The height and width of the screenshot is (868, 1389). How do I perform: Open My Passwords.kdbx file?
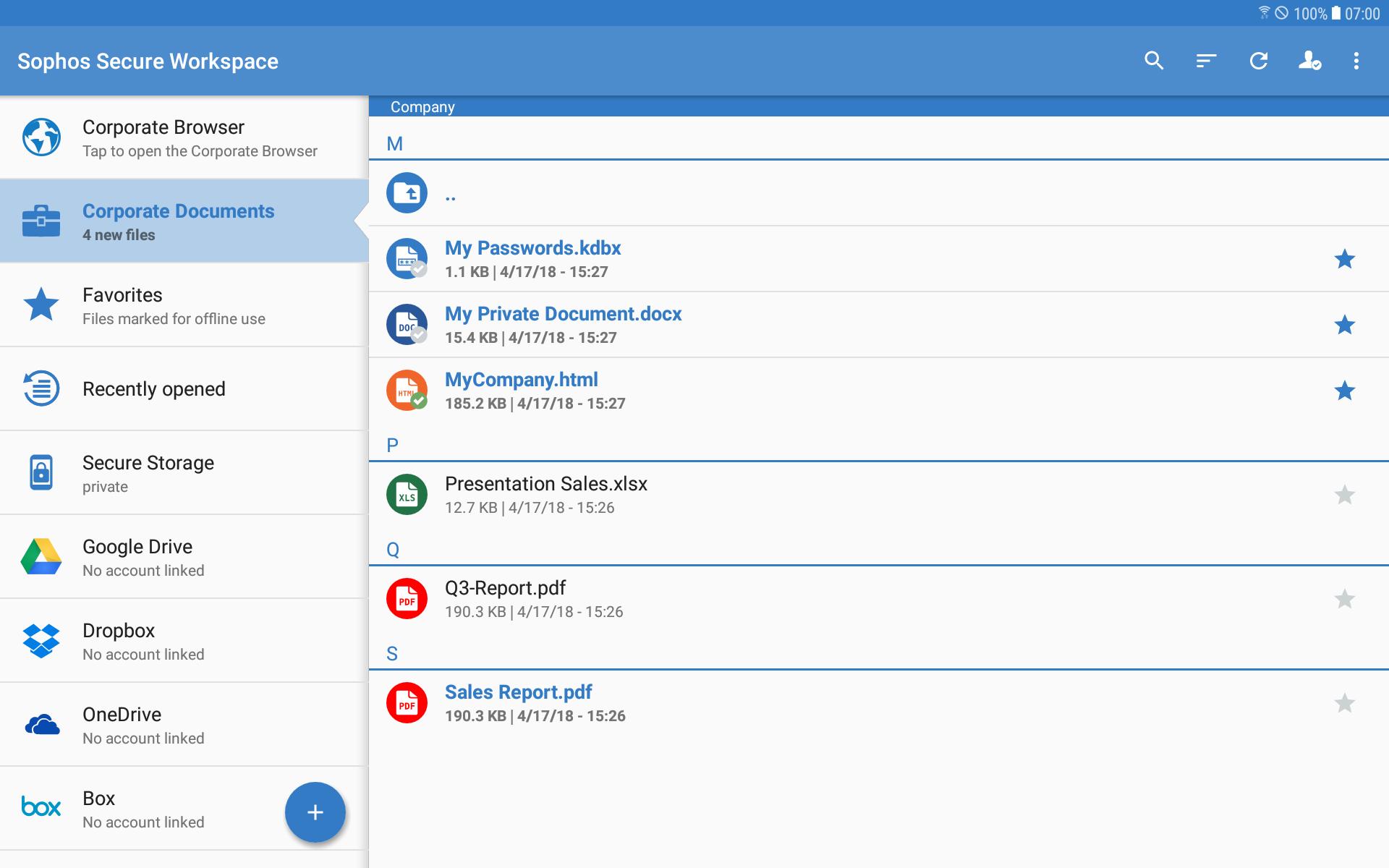tap(879, 259)
